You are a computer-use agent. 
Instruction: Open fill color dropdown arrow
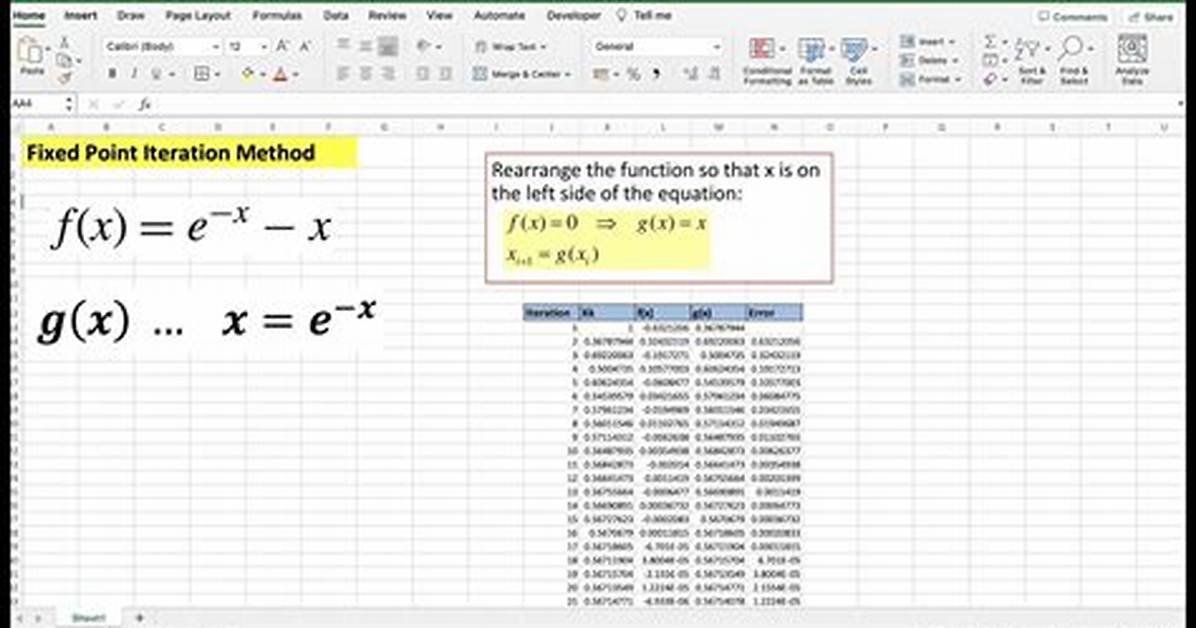pos(262,75)
